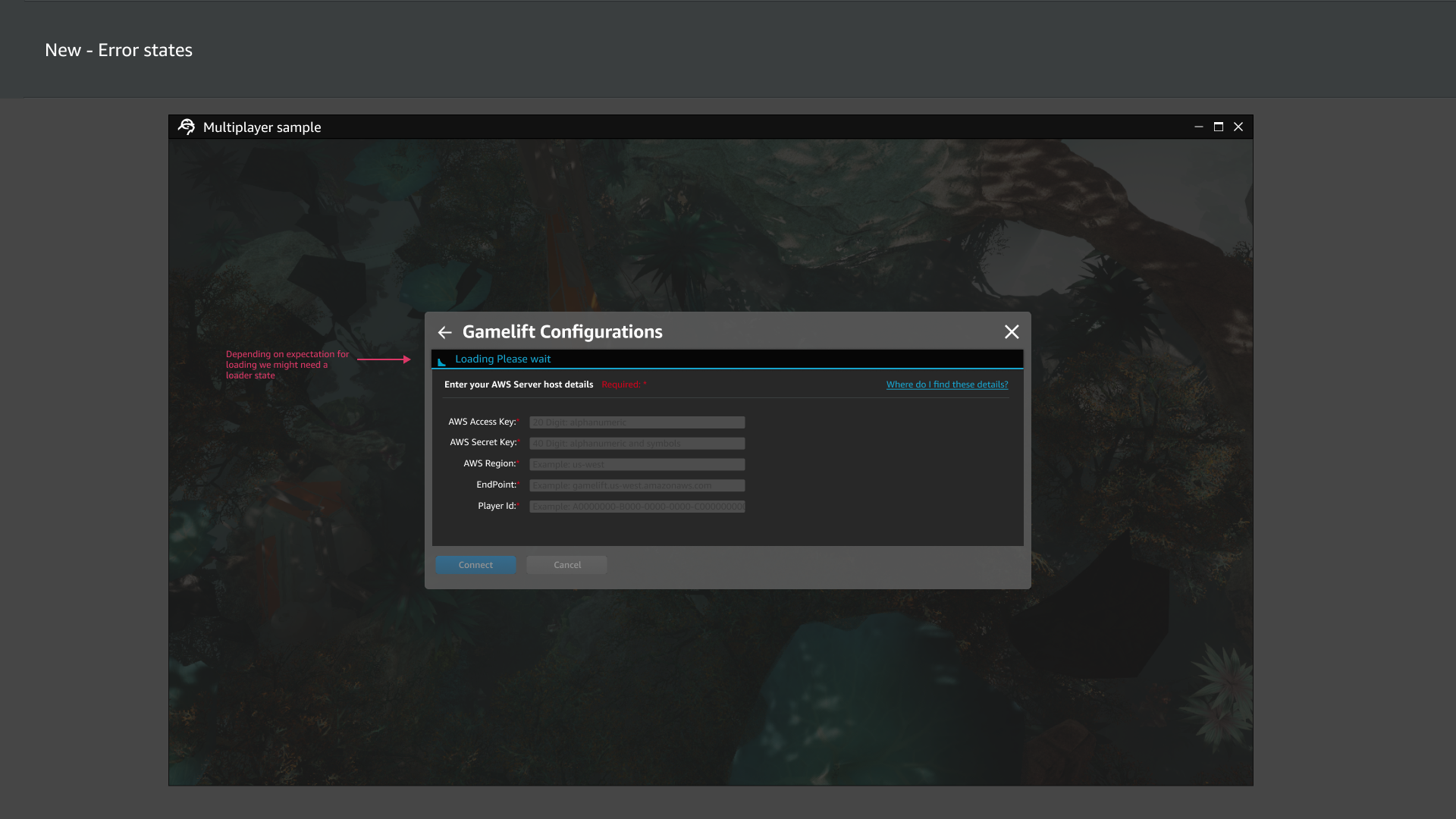Click the 'Loading Please wait' status text
Image resolution: width=1456 pixels, height=819 pixels.
[x=503, y=359]
